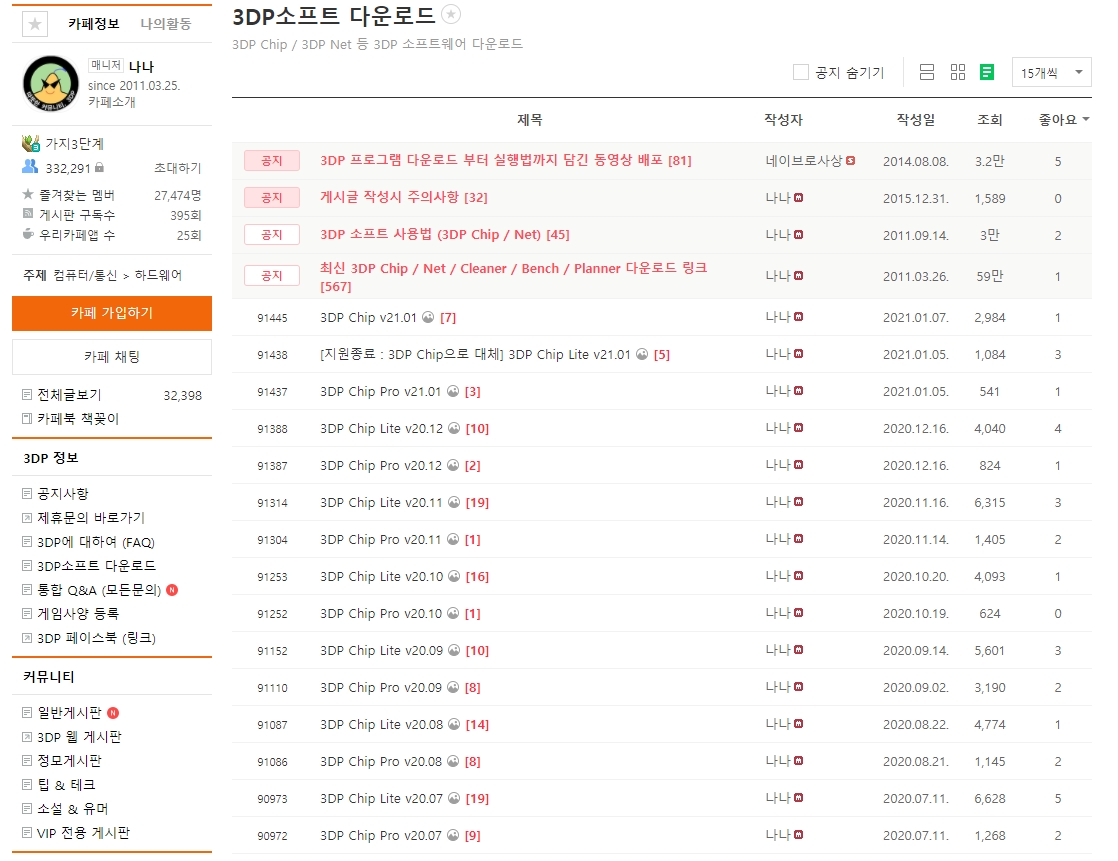
Task: Open 3DP에 대하여 (FAQ) board
Action: pos(96,542)
